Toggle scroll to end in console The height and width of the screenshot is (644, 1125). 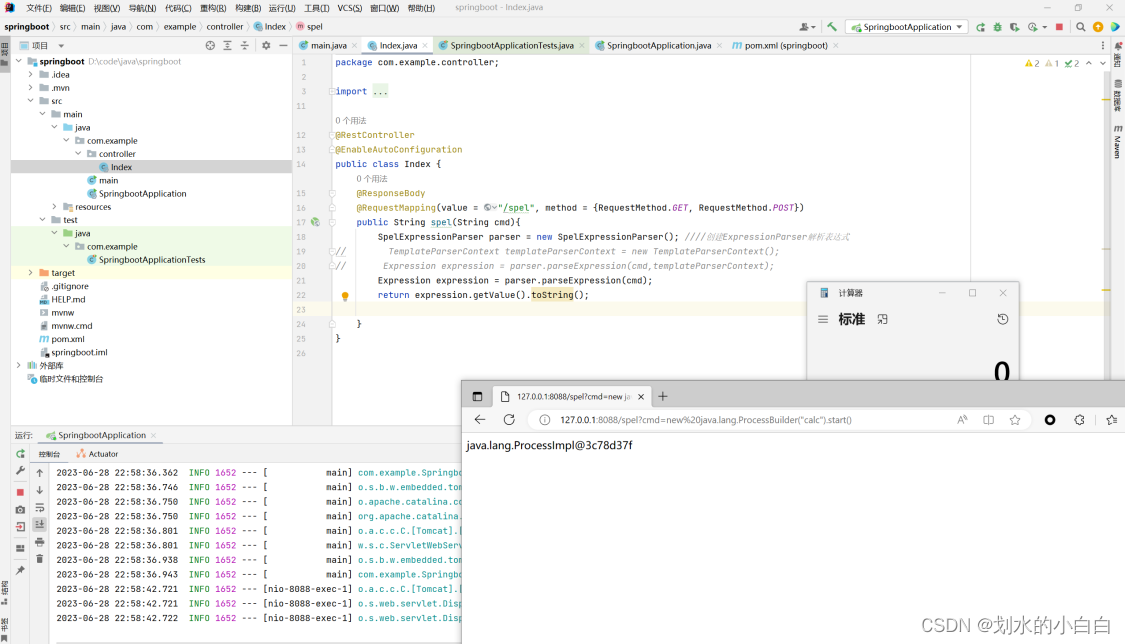pyautogui.click(x=39, y=524)
